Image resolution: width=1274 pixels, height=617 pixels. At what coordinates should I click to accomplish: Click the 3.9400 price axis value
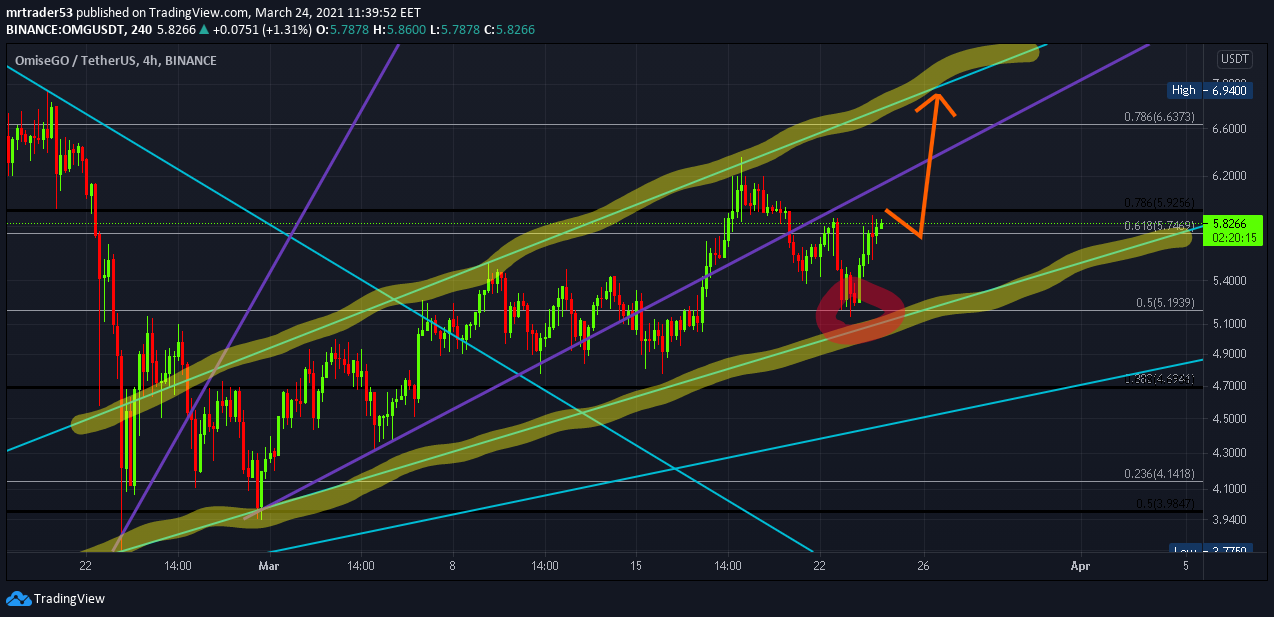[x=1228, y=520]
